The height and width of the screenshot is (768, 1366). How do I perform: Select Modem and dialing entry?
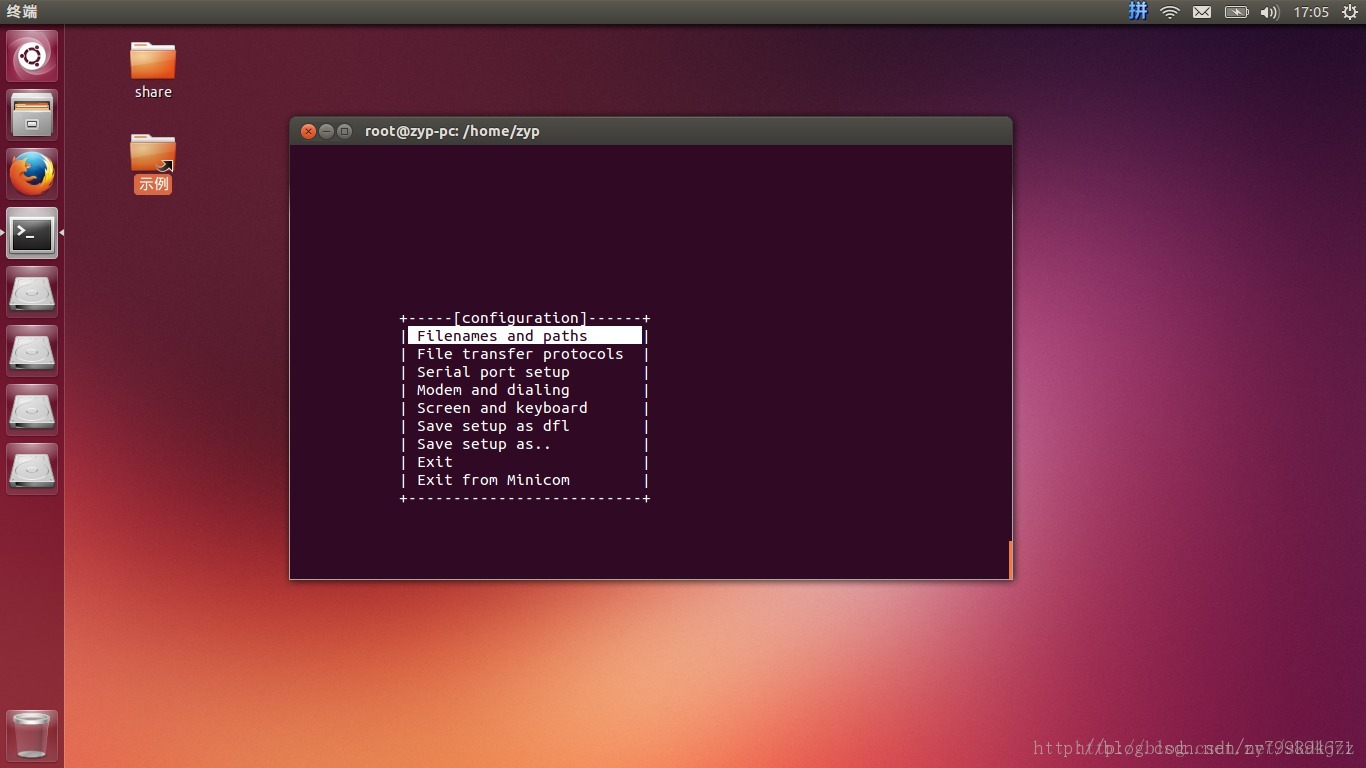[493, 390]
